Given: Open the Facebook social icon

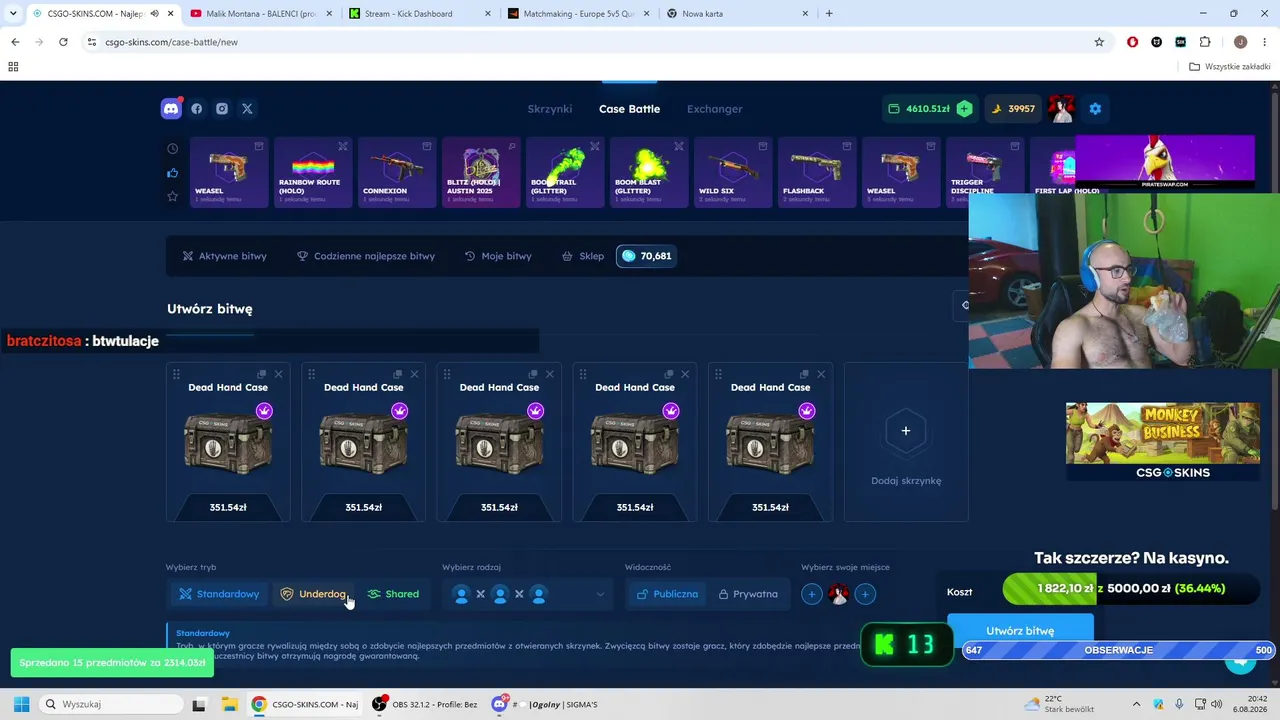Looking at the screenshot, I should pyautogui.click(x=197, y=109).
